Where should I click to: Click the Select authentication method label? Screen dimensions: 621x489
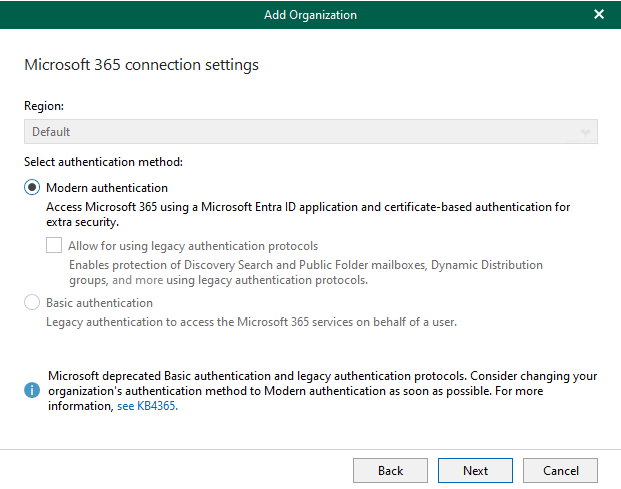(x=103, y=162)
